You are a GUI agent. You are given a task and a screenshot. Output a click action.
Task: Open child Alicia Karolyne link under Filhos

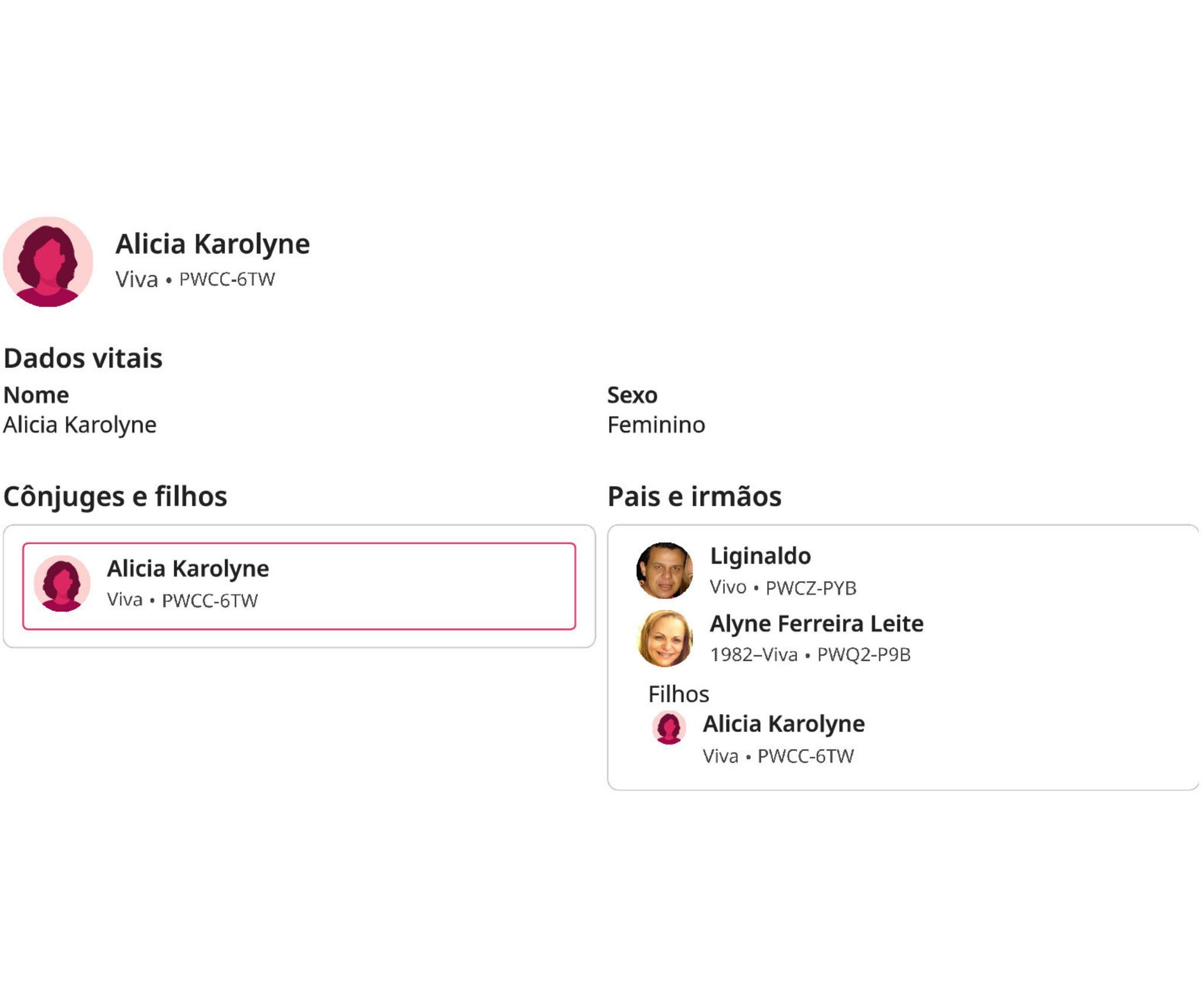(x=784, y=724)
